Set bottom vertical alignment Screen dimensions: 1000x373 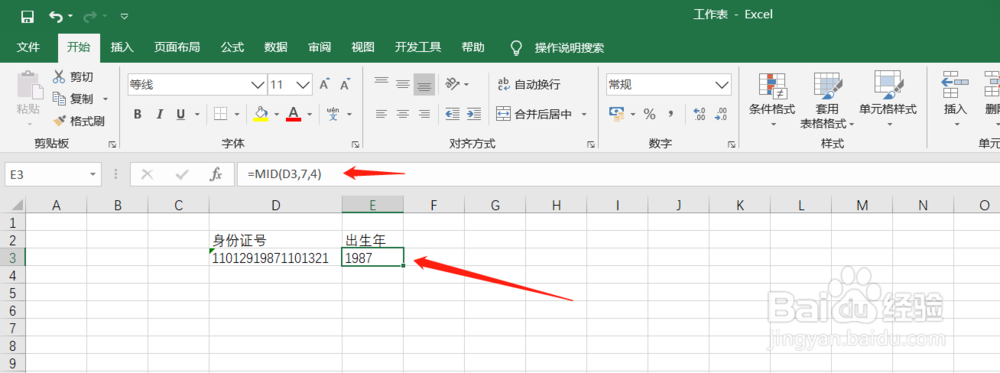tap(424, 84)
